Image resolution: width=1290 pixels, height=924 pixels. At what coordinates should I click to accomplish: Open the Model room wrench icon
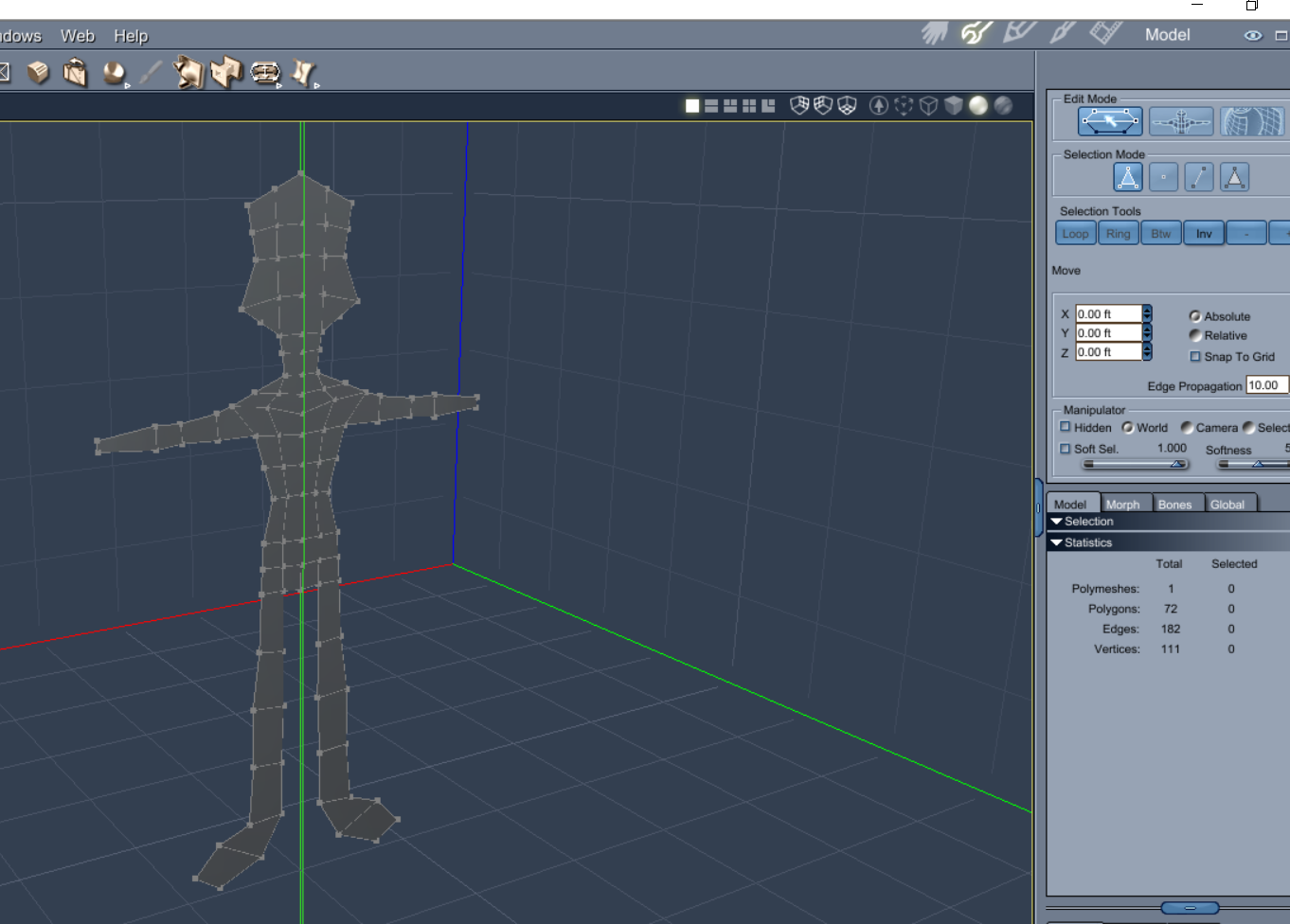(976, 34)
